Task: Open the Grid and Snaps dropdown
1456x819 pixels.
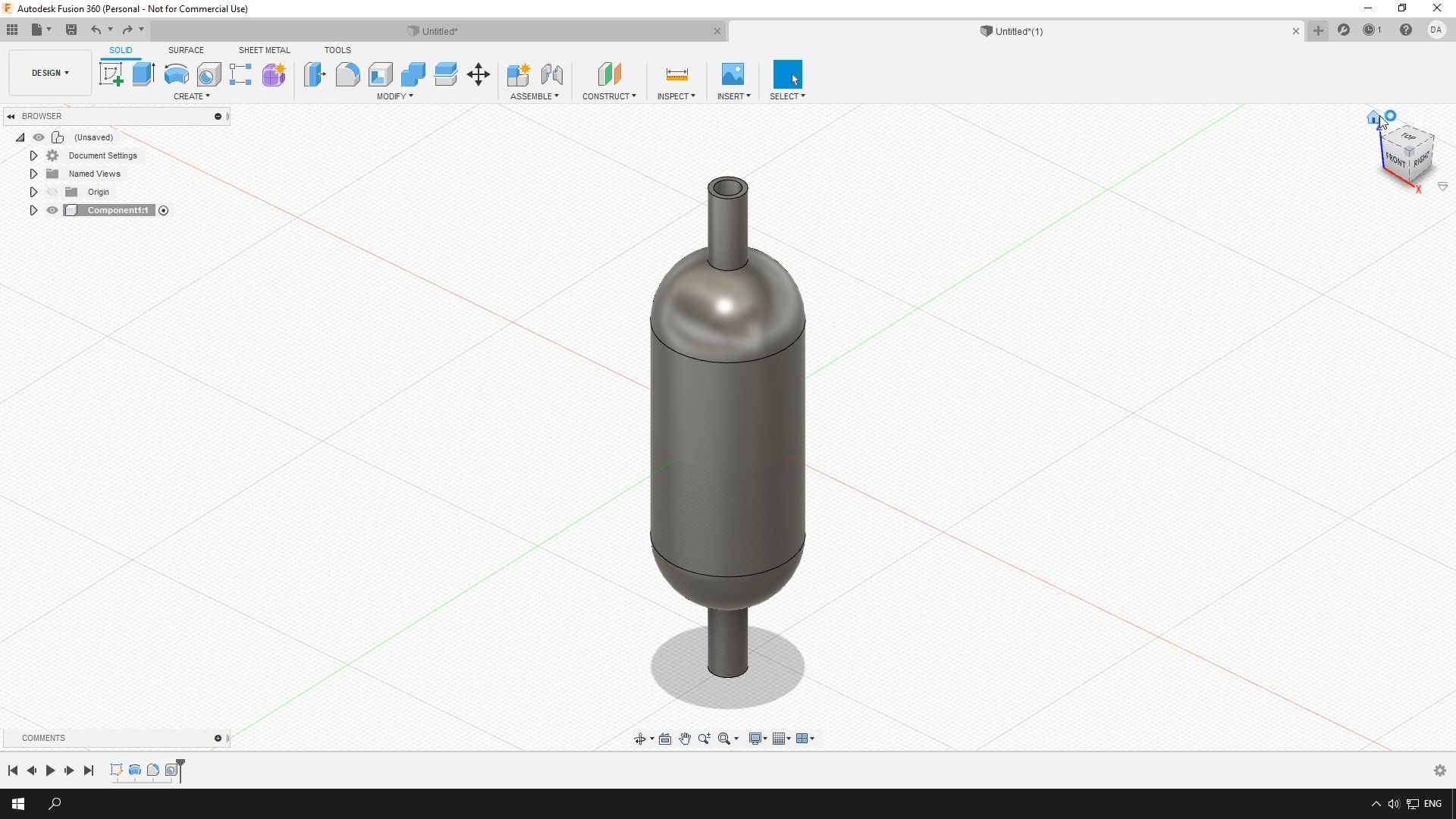Action: [782, 738]
